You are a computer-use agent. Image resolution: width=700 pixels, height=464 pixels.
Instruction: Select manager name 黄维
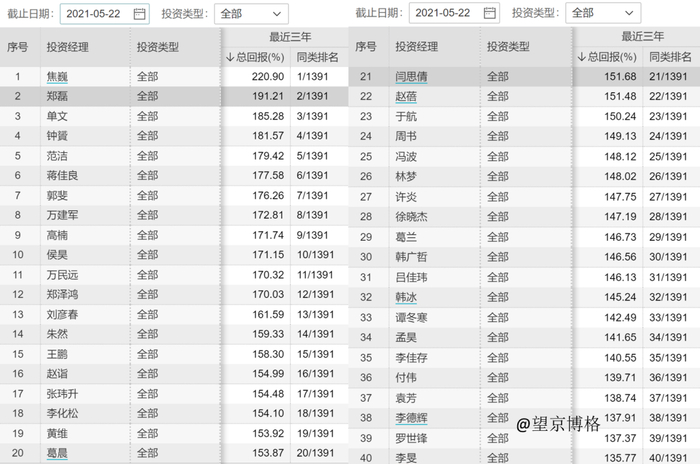[x=57, y=433]
